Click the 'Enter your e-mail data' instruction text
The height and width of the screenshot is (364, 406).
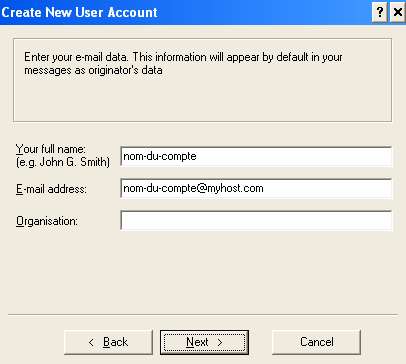(183, 63)
